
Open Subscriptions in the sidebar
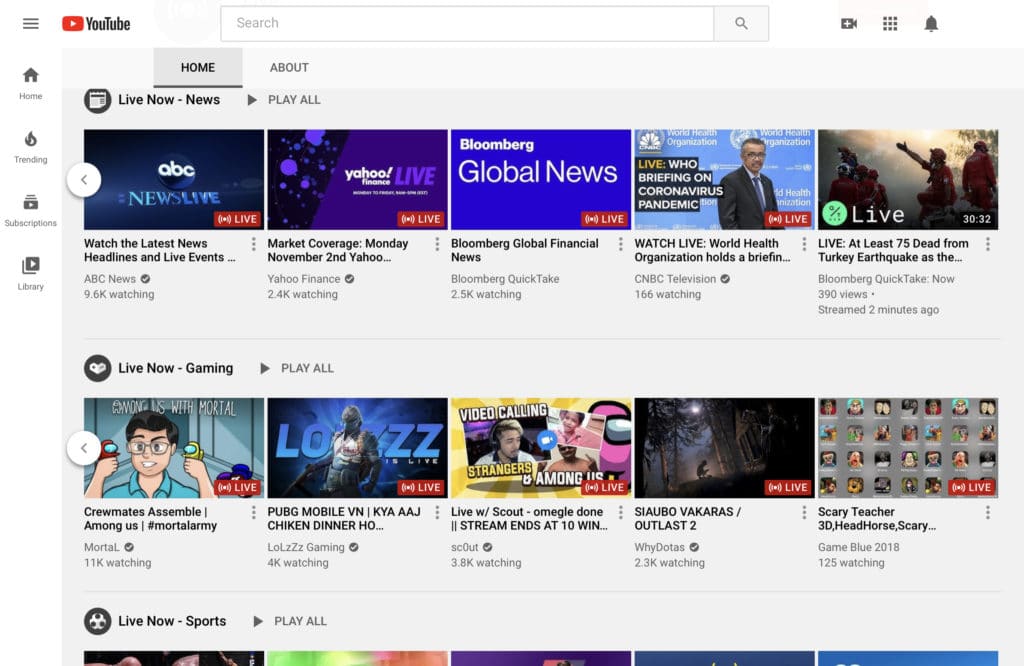[x=31, y=210]
